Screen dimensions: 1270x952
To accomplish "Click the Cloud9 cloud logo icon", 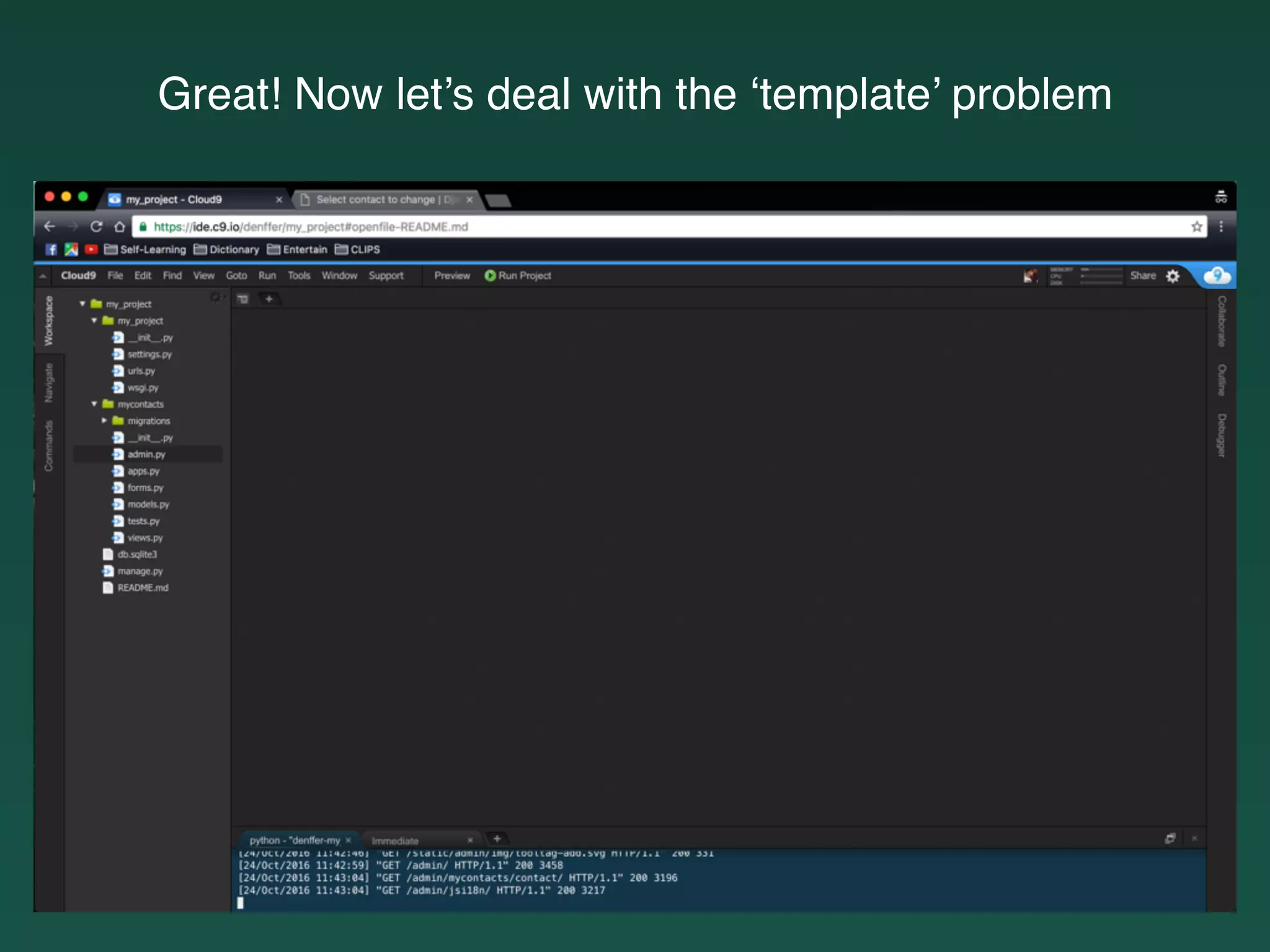I will click(1217, 275).
